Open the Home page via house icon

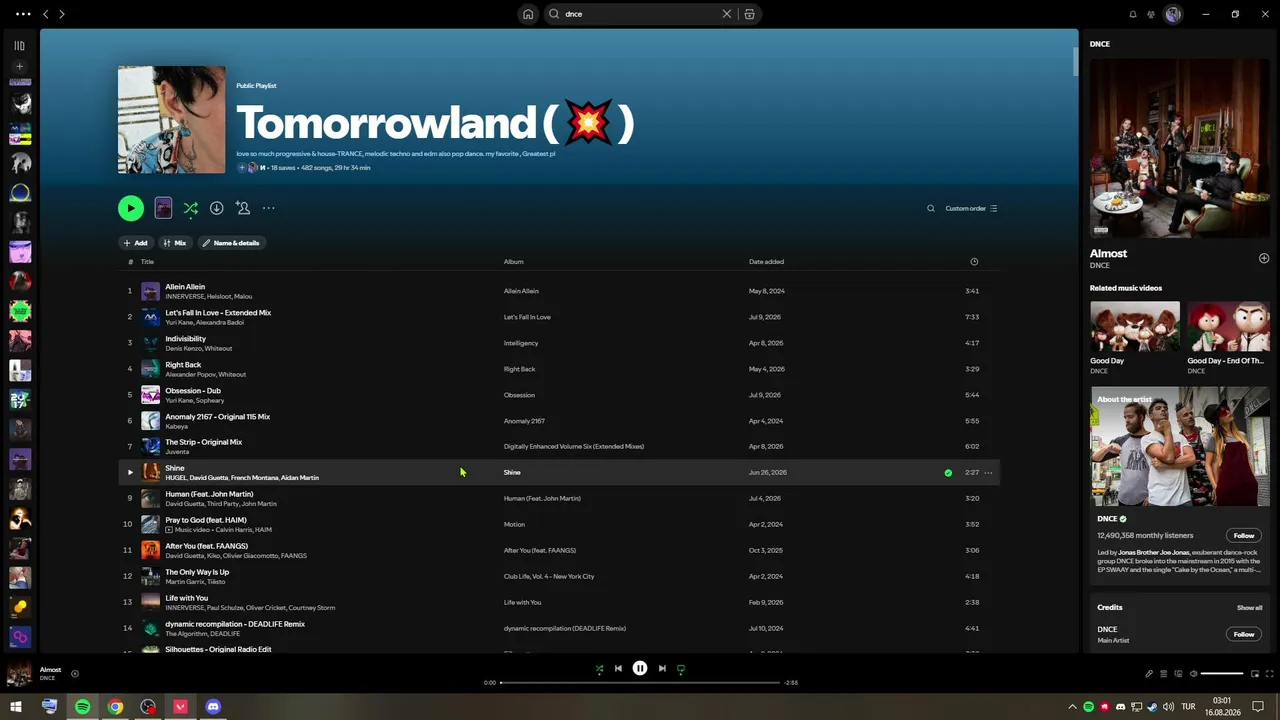click(x=528, y=14)
